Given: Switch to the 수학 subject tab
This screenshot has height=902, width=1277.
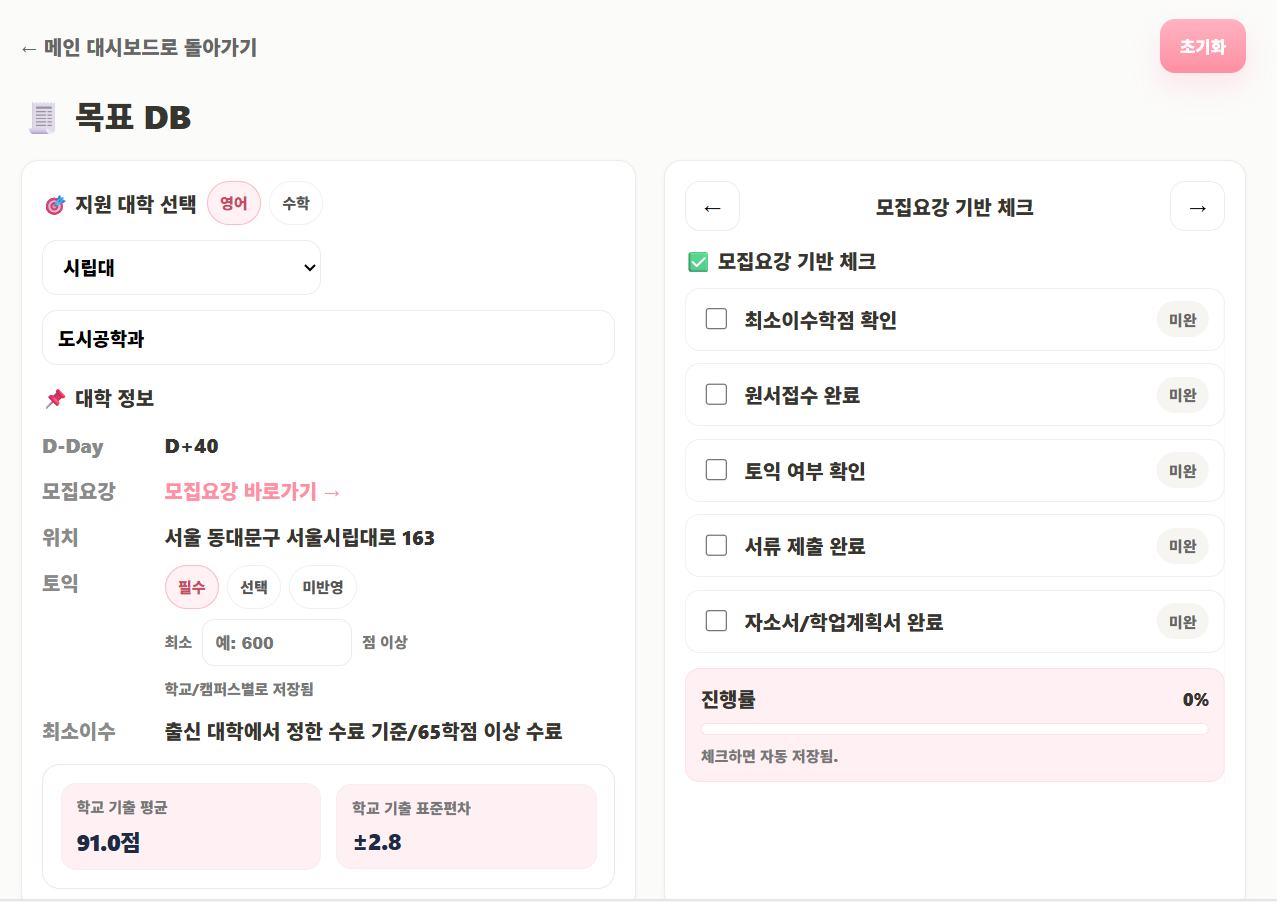Looking at the screenshot, I should (296, 204).
